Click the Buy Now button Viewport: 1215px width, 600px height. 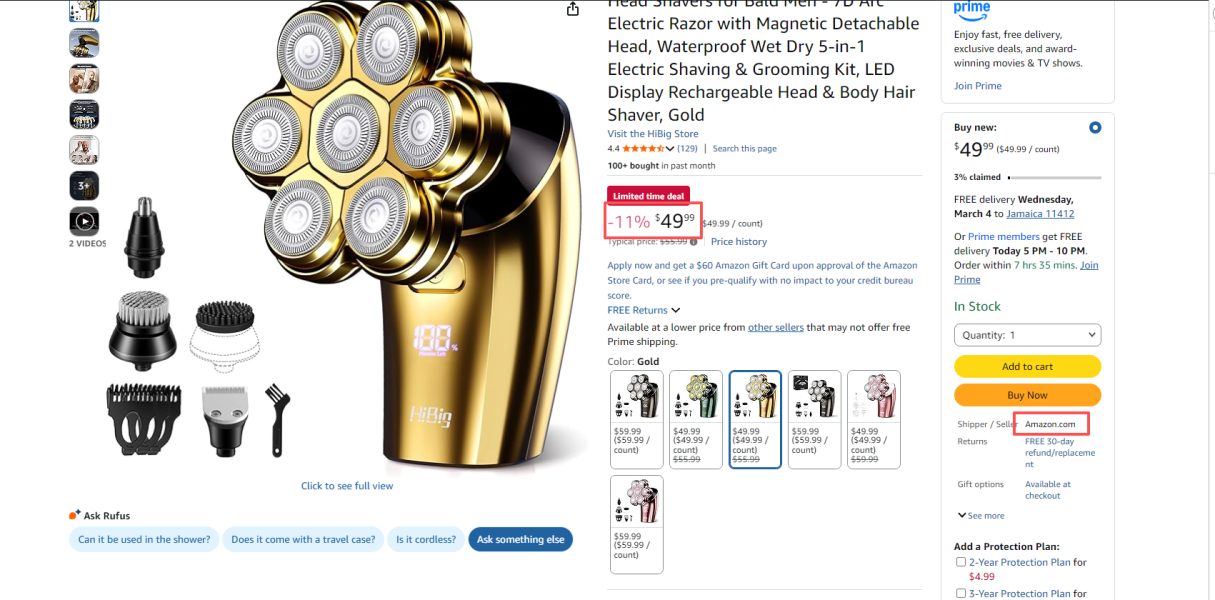(1027, 395)
